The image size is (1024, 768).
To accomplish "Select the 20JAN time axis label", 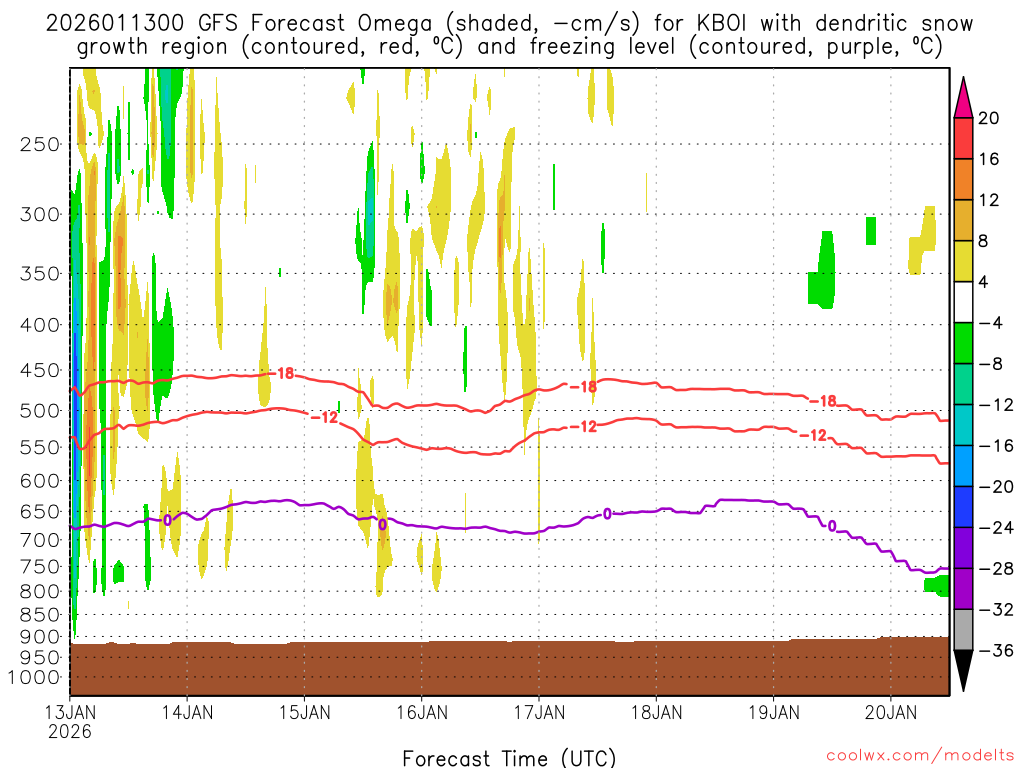I will tap(891, 712).
